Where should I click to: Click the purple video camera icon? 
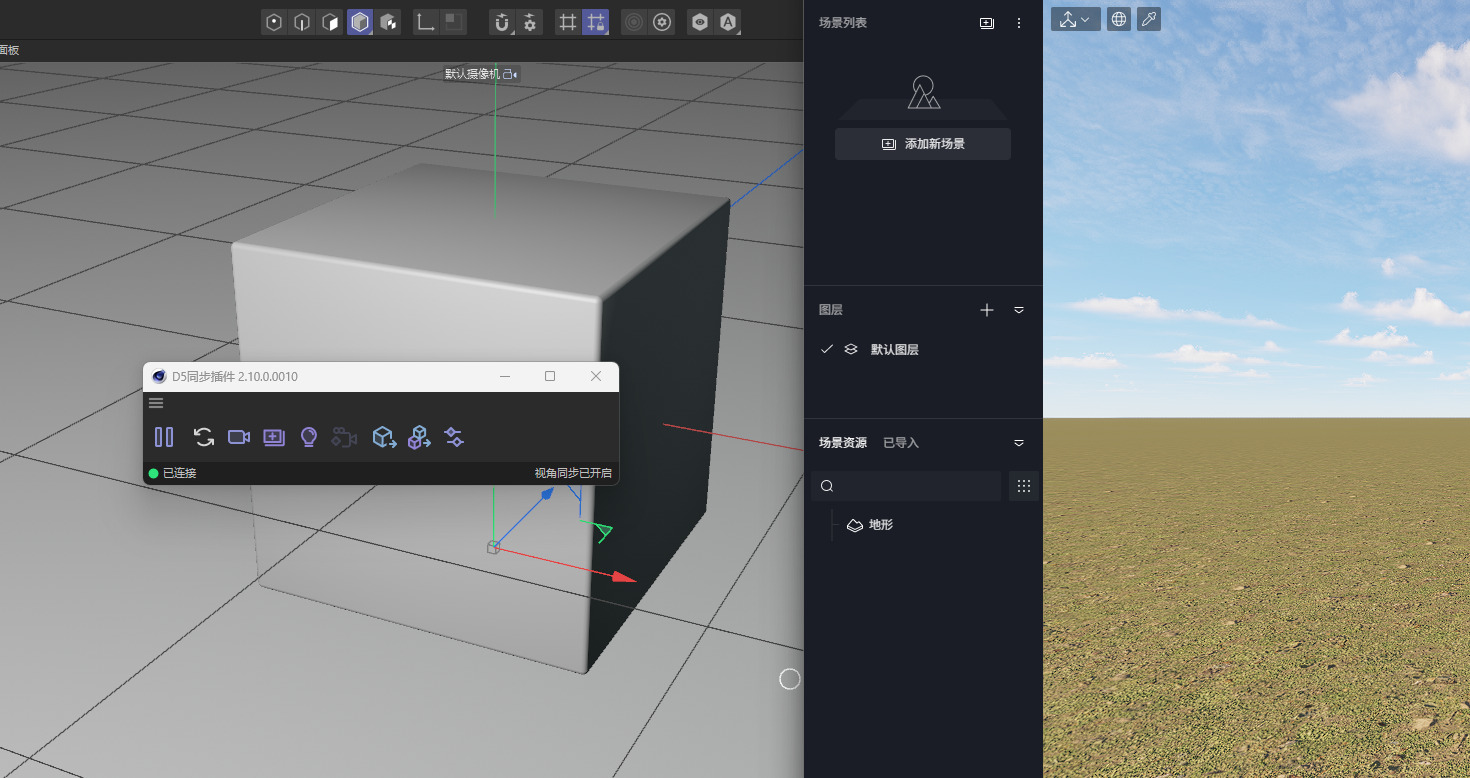click(x=239, y=437)
